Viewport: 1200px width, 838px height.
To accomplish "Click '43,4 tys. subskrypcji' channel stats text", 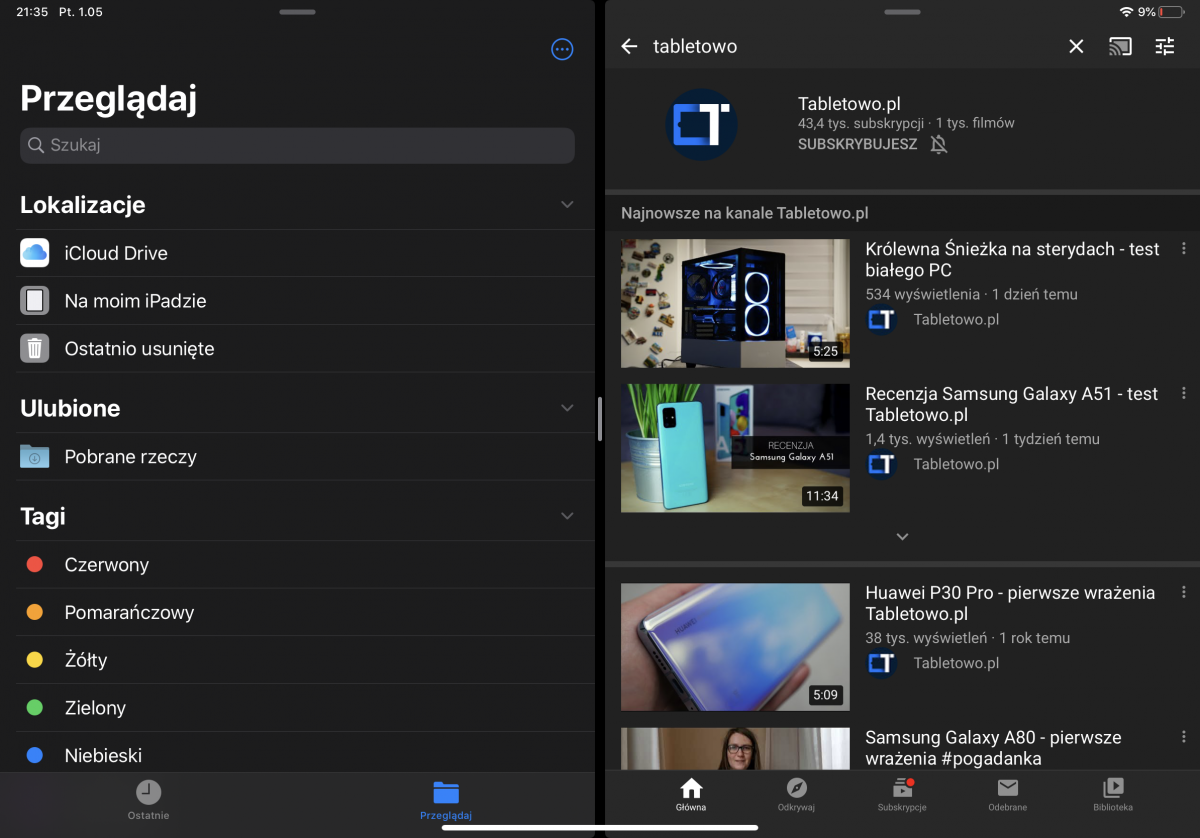I will point(861,123).
